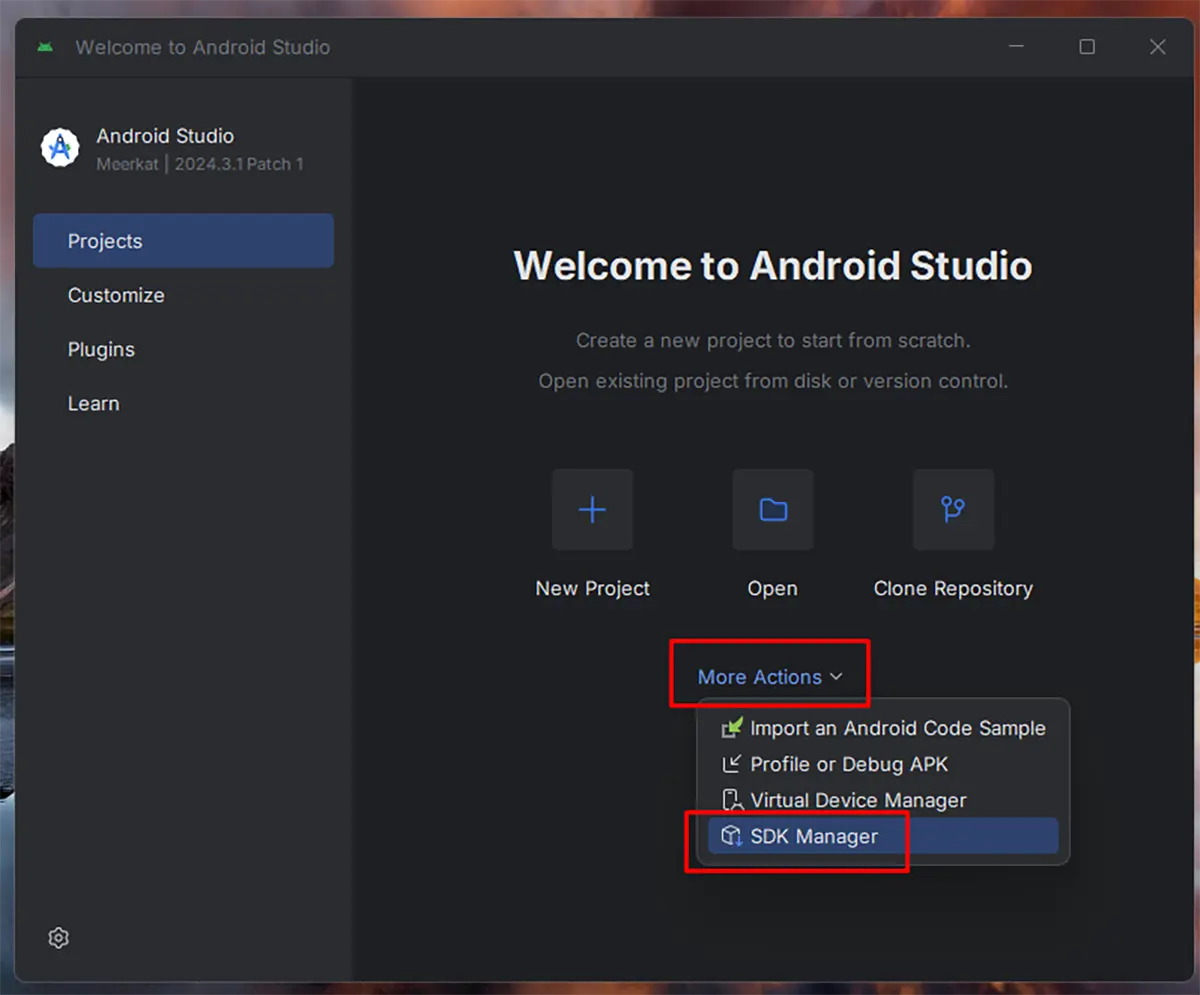This screenshot has width=1200, height=995.
Task: Click the SDK Manager cube icon
Action: pyautogui.click(x=731, y=836)
